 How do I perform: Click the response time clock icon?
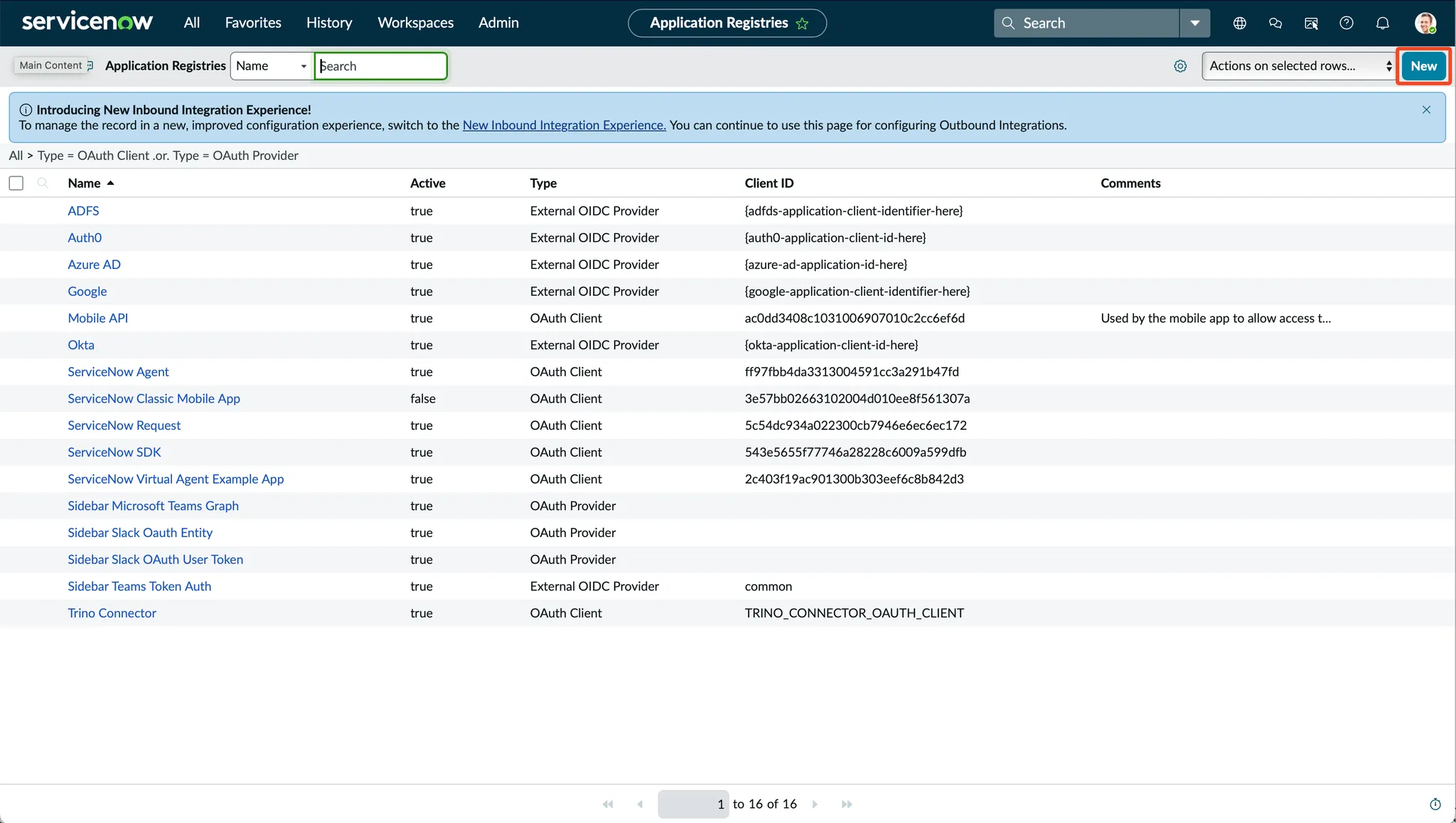pyautogui.click(x=1435, y=804)
